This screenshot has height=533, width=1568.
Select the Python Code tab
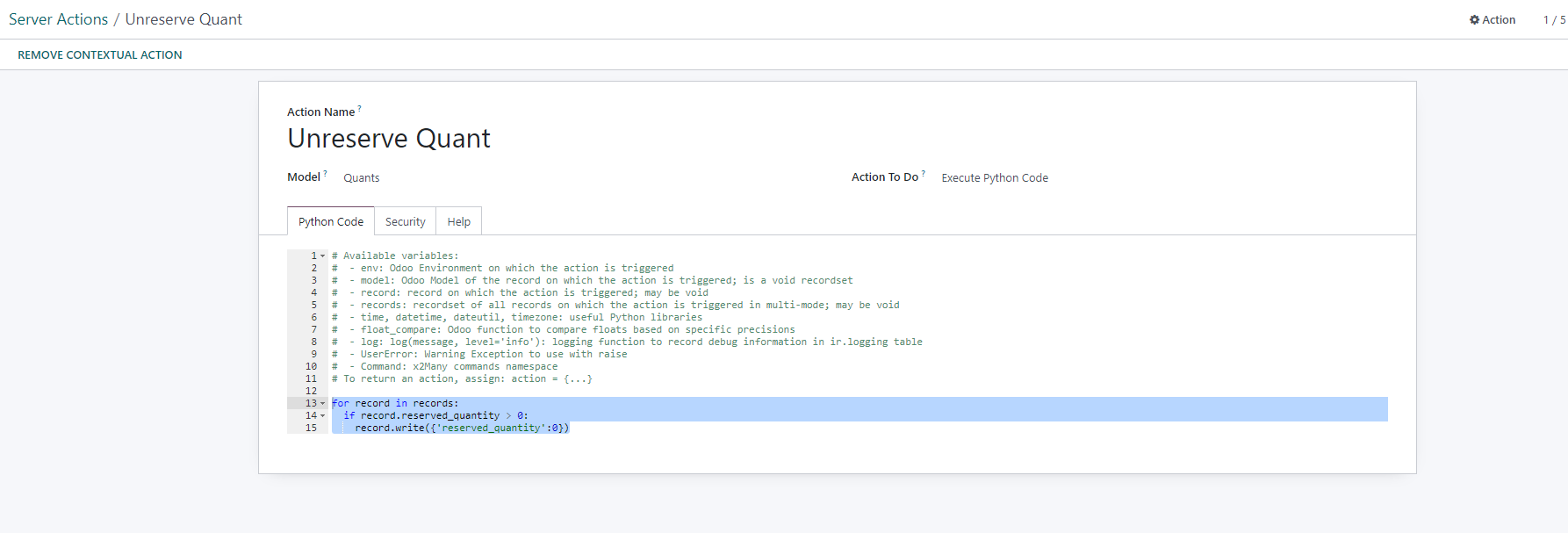point(331,221)
